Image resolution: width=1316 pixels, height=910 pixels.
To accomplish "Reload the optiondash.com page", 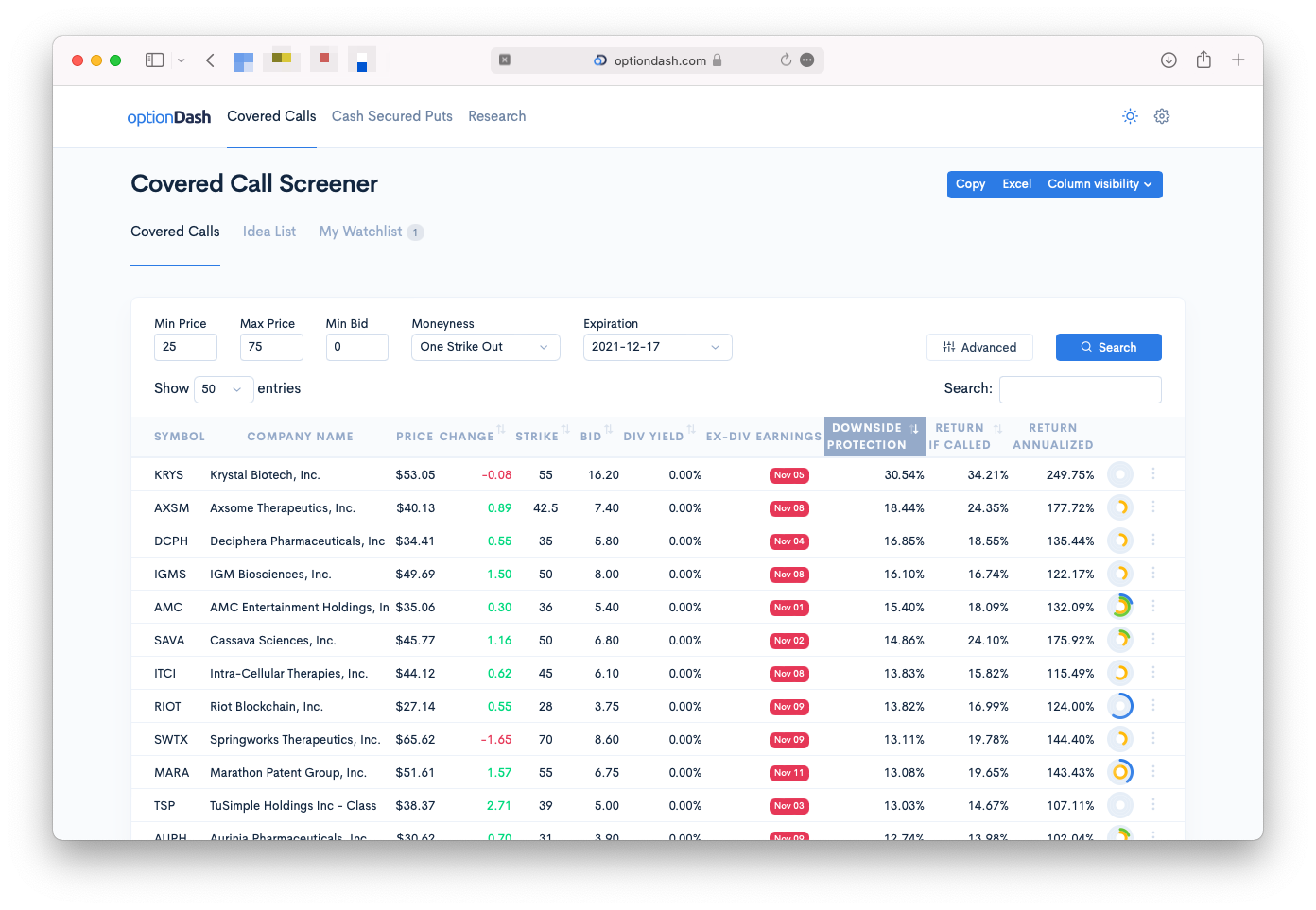I will pyautogui.click(x=786, y=60).
